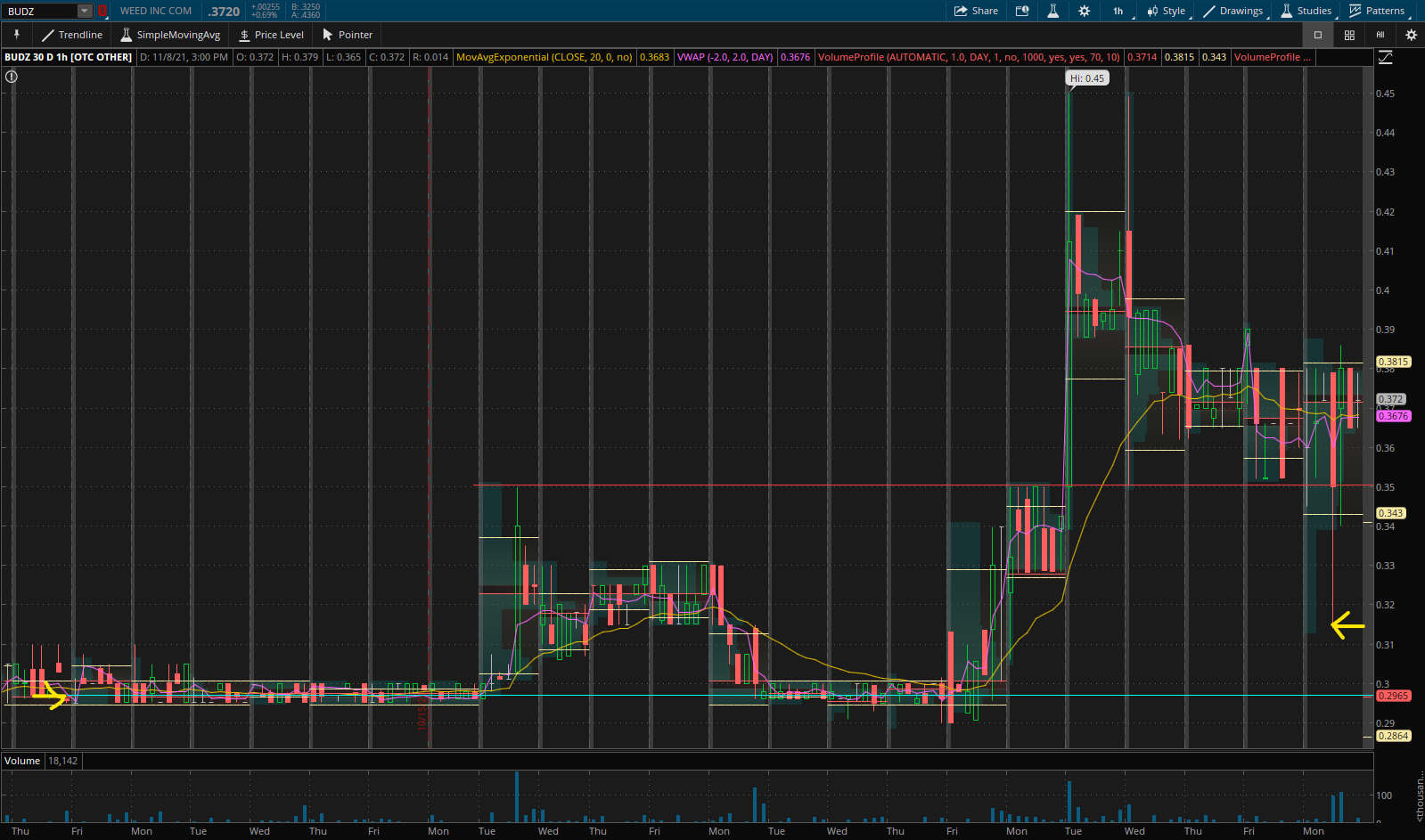Select the Pointer tool
Viewport: 1425px width, 840px height.
click(x=347, y=35)
